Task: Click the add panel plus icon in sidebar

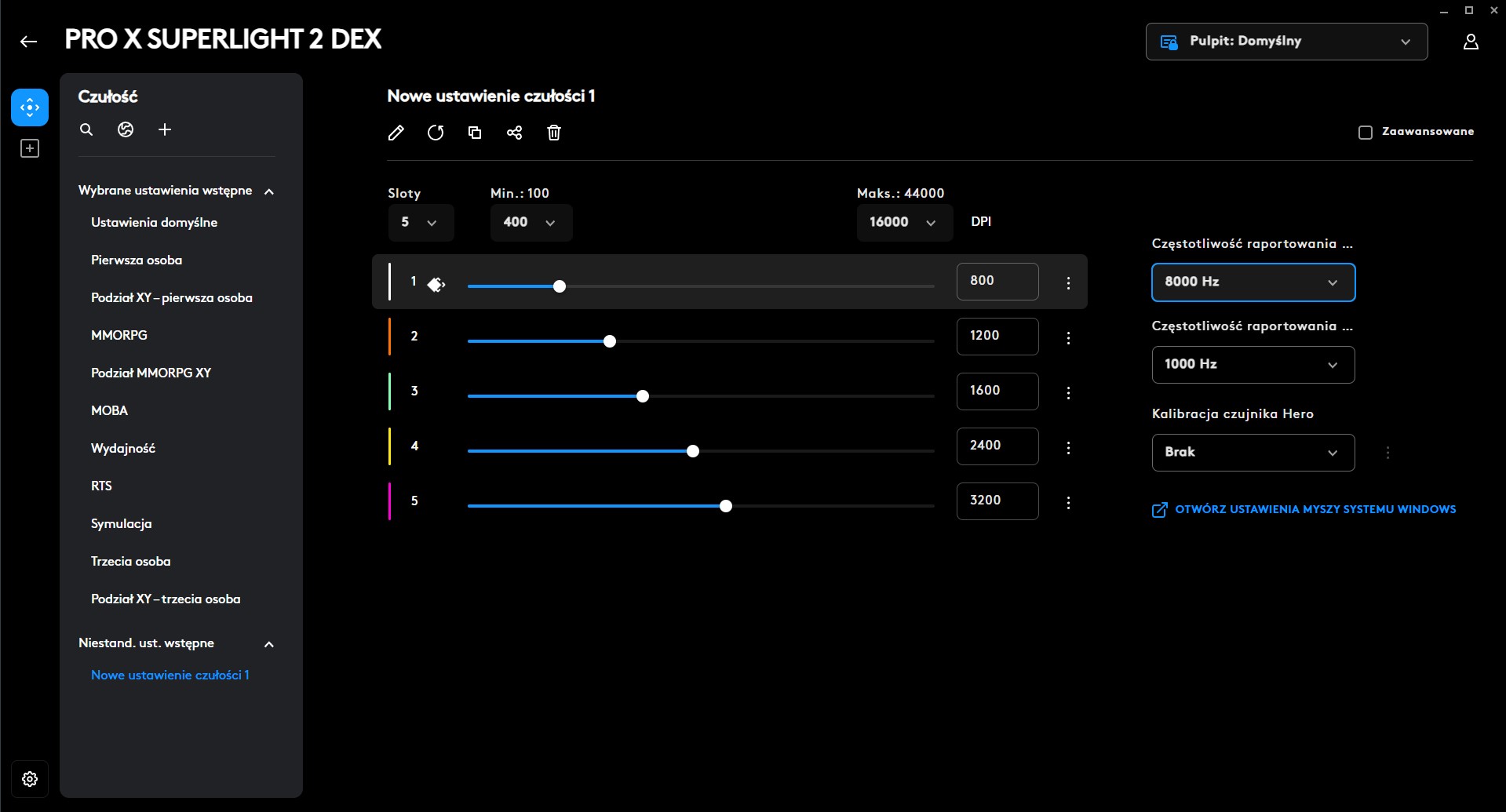Action: coord(30,148)
